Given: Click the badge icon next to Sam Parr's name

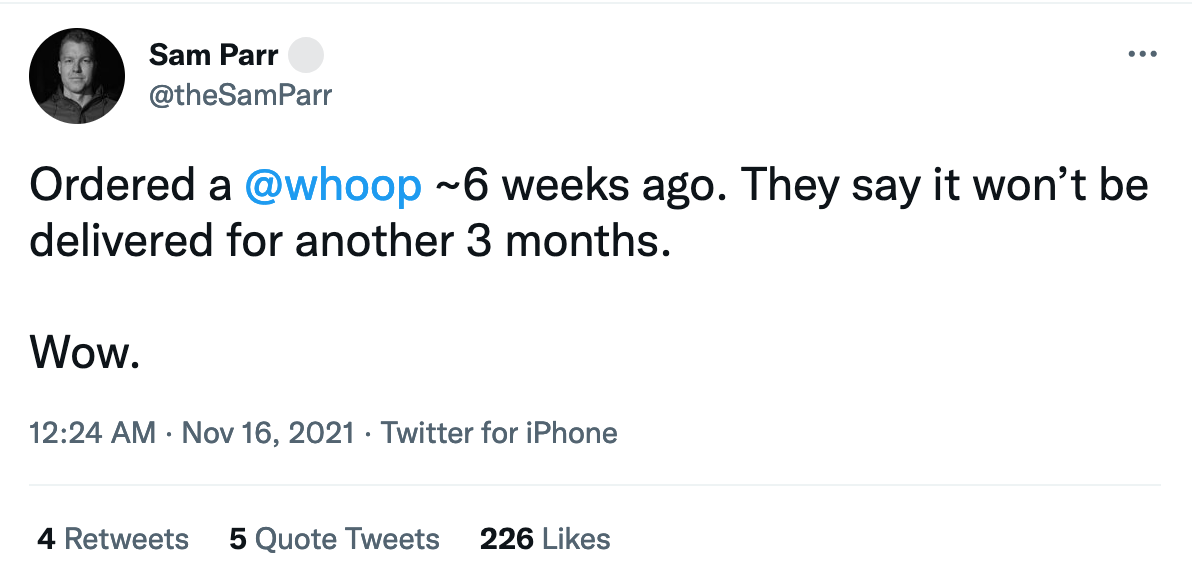Looking at the screenshot, I should [307, 55].
